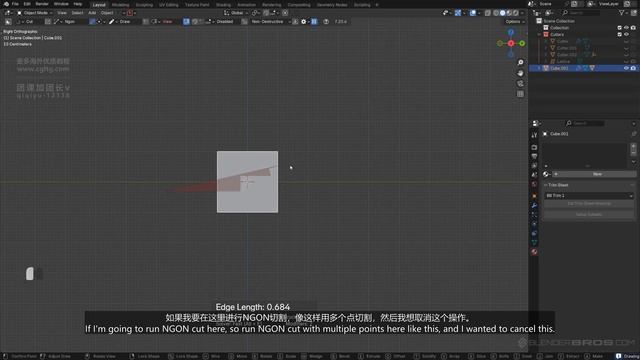Hide Cutters collection with its eye icon
This screenshot has height=360, width=640.
click(626, 35)
